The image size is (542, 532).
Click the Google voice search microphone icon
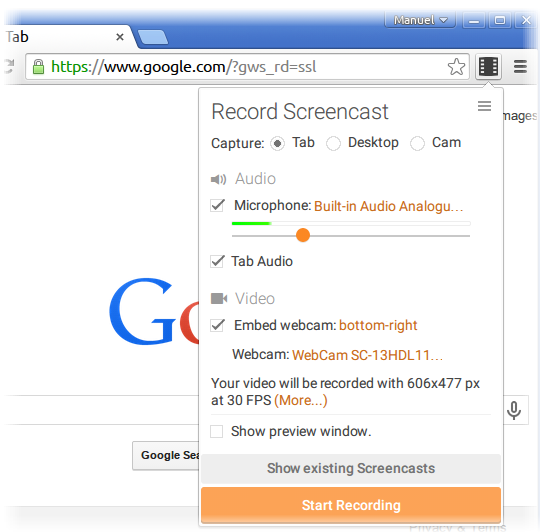tap(514, 410)
